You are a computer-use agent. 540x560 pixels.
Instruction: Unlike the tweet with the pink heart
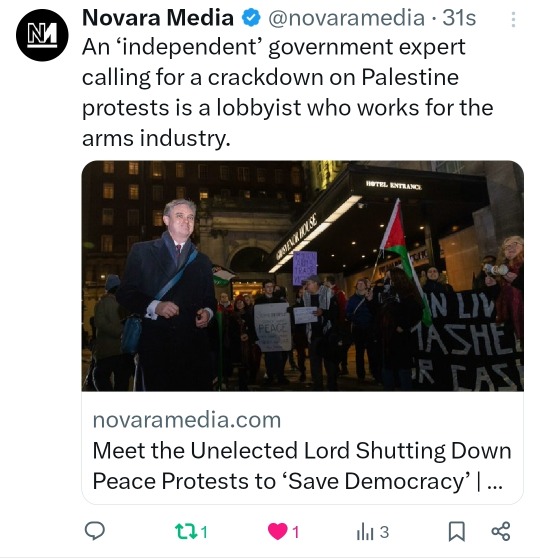[278, 531]
